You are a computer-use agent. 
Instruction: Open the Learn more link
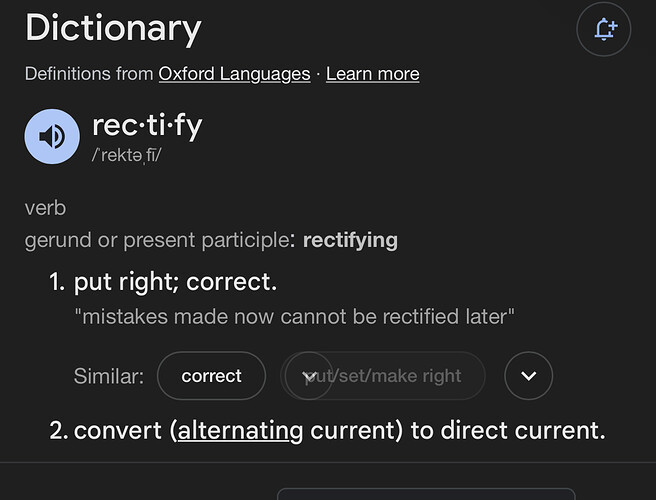click(372, 74)
